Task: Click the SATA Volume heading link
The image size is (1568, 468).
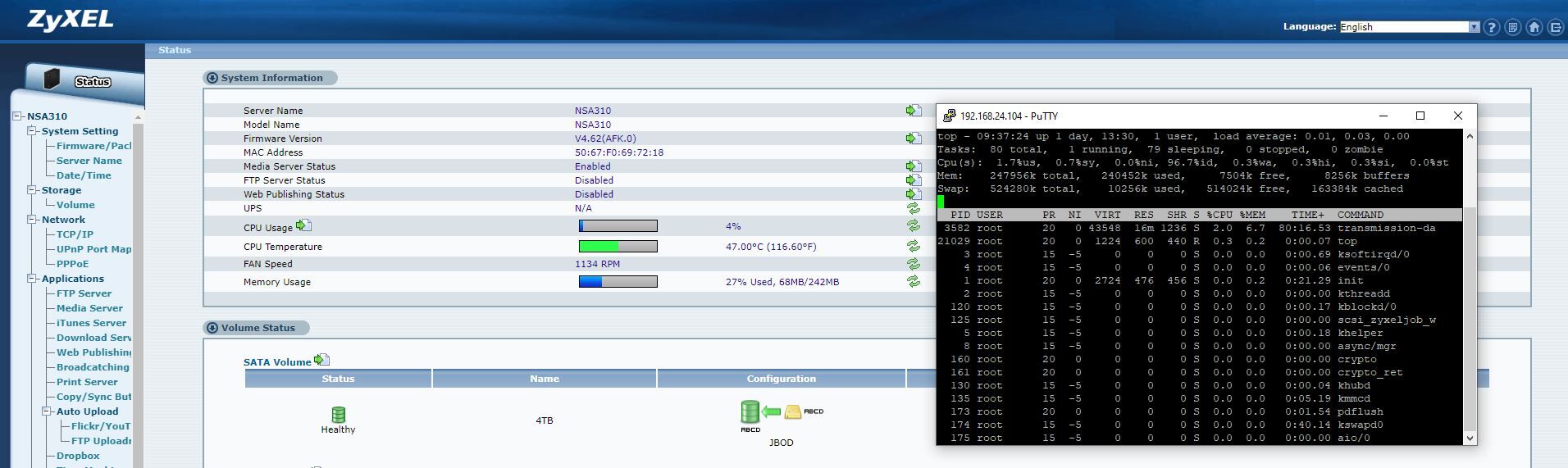Action: coord(277,361)
